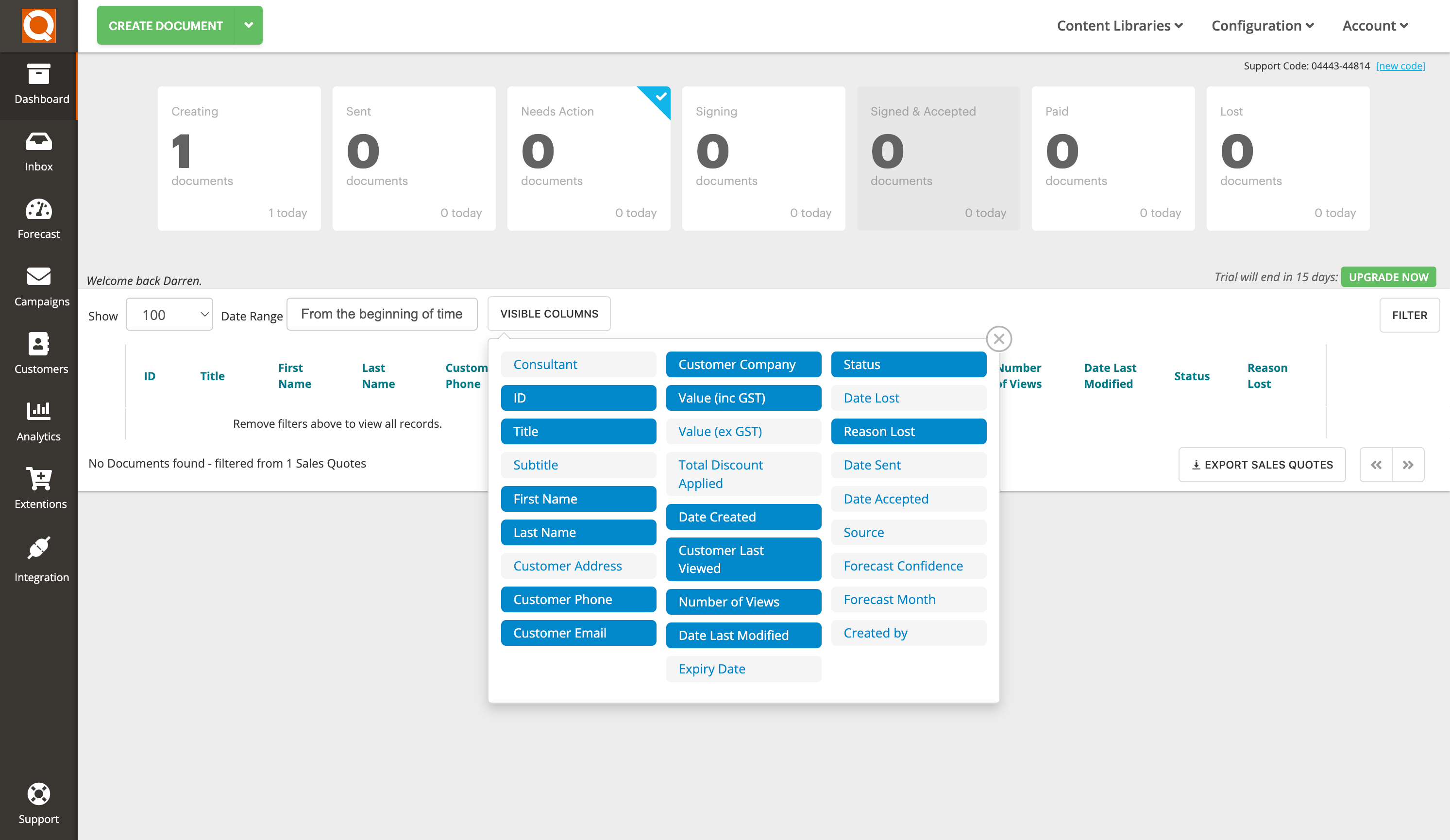Viewport: 1450px width, 840px height.
Task: Open Support from the bottom sidebar
Action: point(38,803)
